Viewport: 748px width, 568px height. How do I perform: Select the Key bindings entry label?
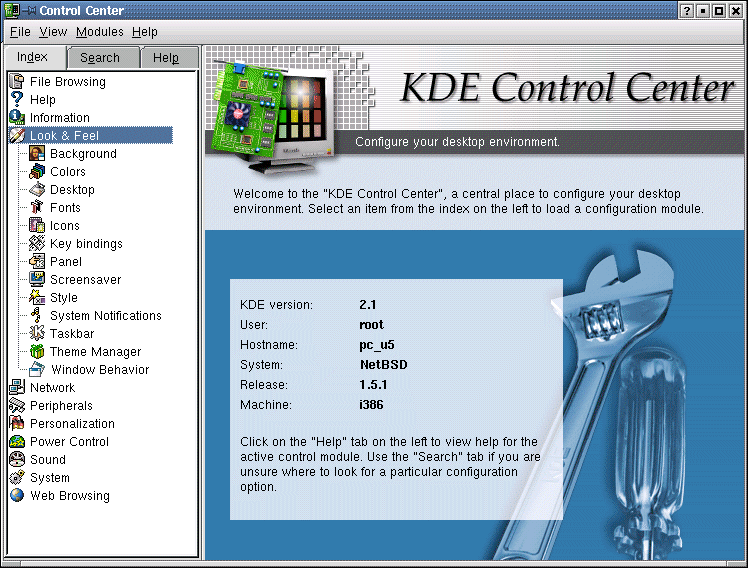[x=86, y=243]
